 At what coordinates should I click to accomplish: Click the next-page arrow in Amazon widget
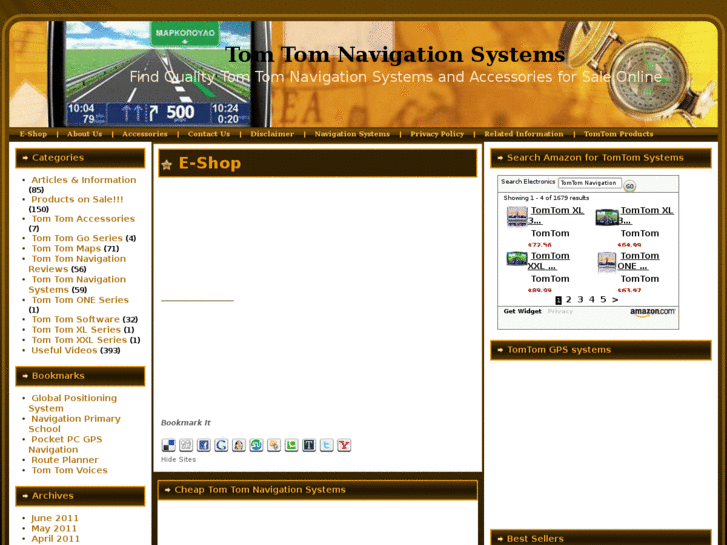pos(615,300)
